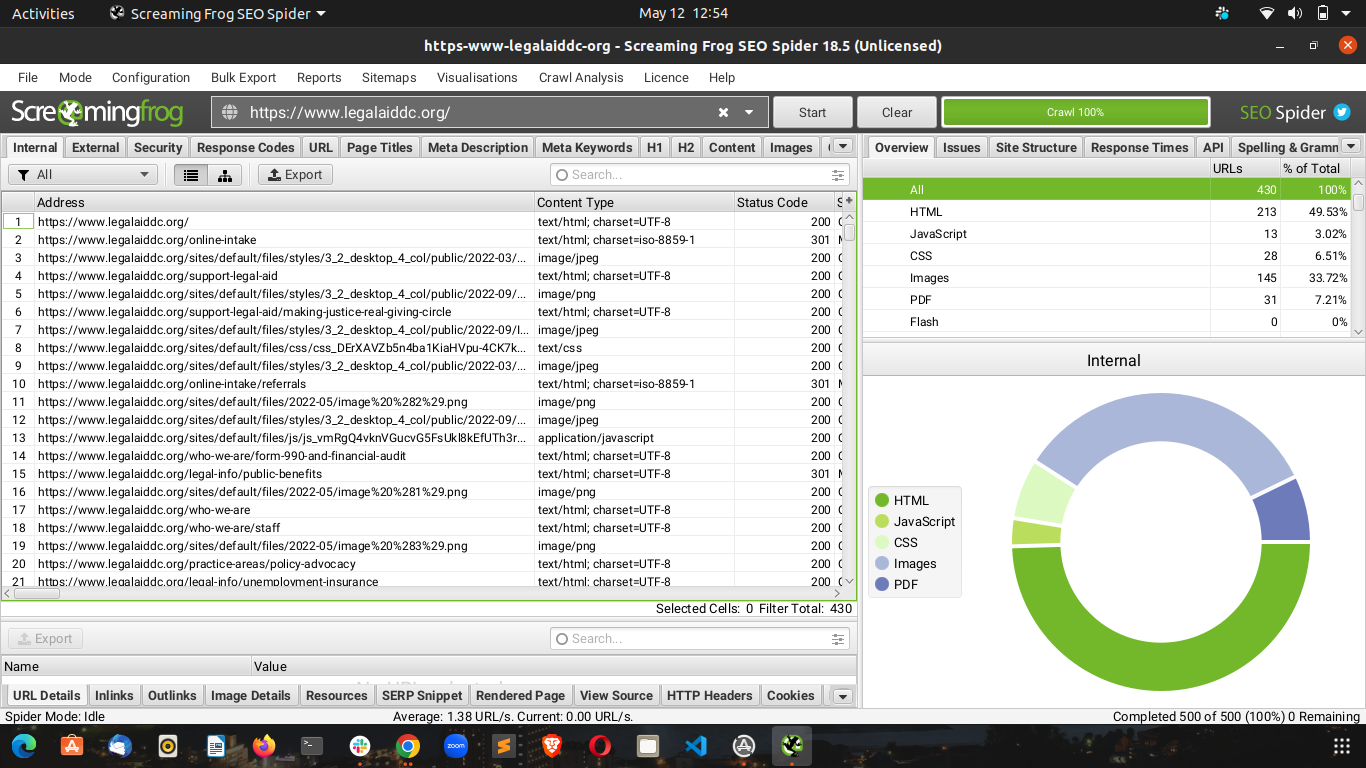Expand hidden main tabs dropdown arrow

tap(843, 146)
